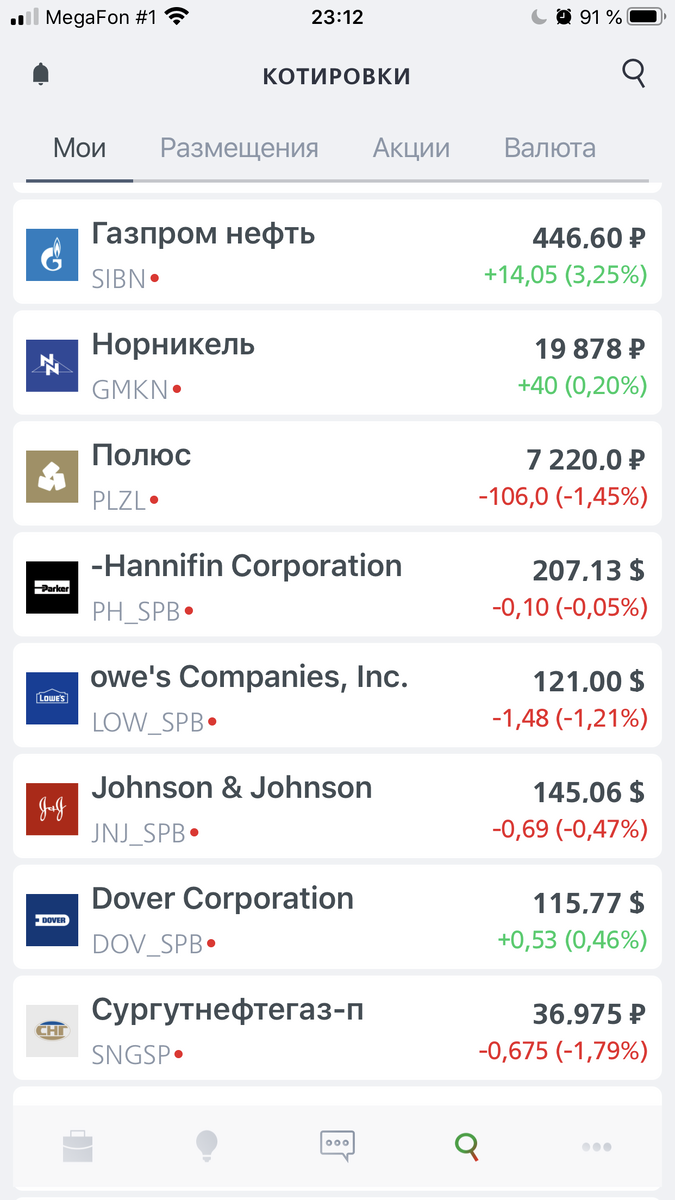
Task: Open the Сургутнефтегаз-п SNGSP quote
Action: tap(337, 1030)
